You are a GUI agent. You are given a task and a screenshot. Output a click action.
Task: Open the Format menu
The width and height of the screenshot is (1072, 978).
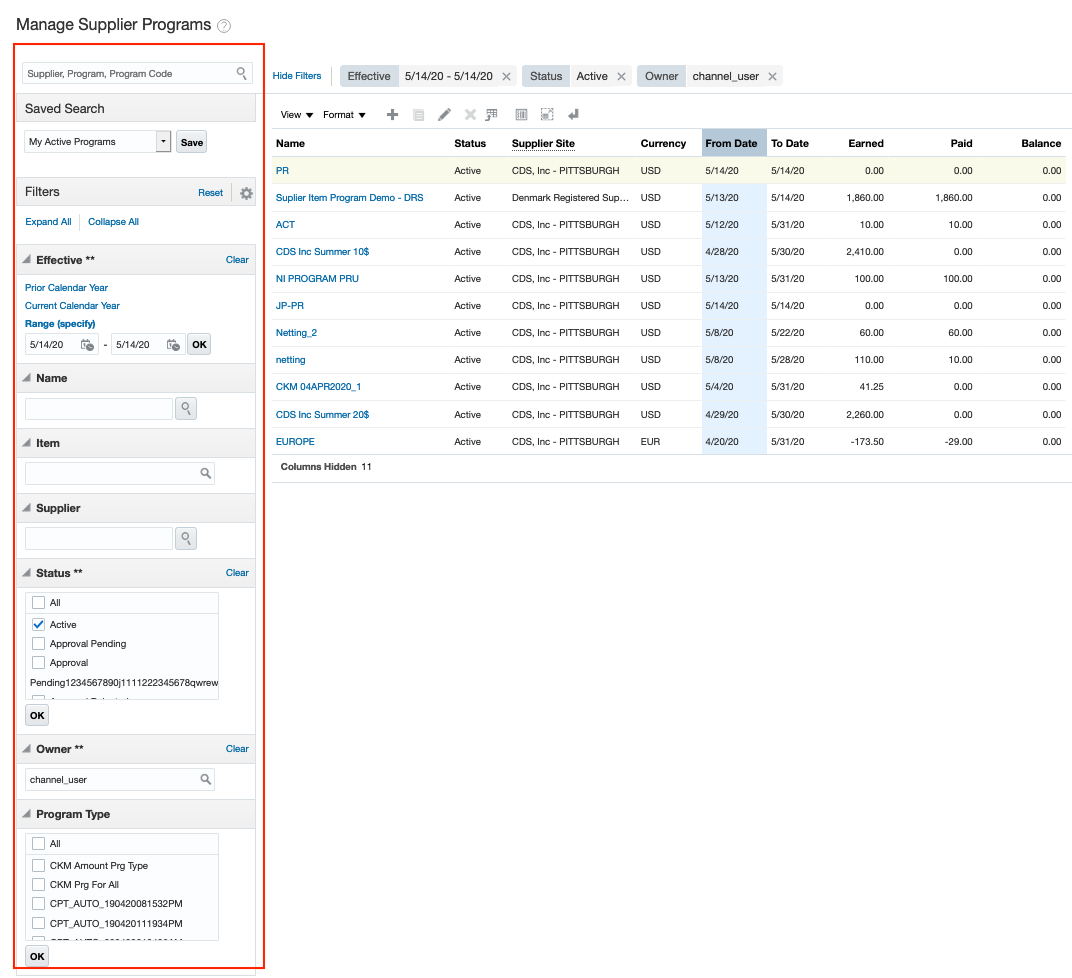[344, 114]
